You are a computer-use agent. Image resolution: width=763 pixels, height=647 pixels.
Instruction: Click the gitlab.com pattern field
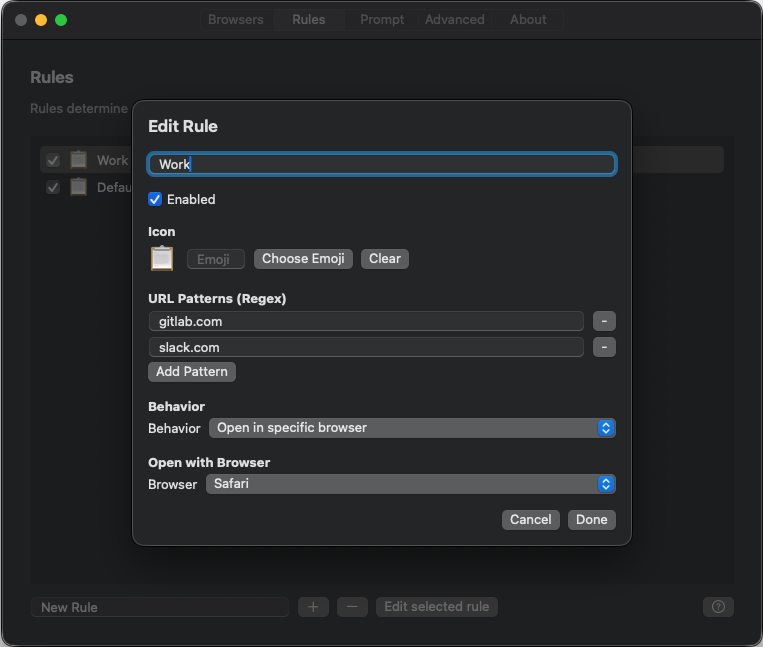tap(366, 321)
